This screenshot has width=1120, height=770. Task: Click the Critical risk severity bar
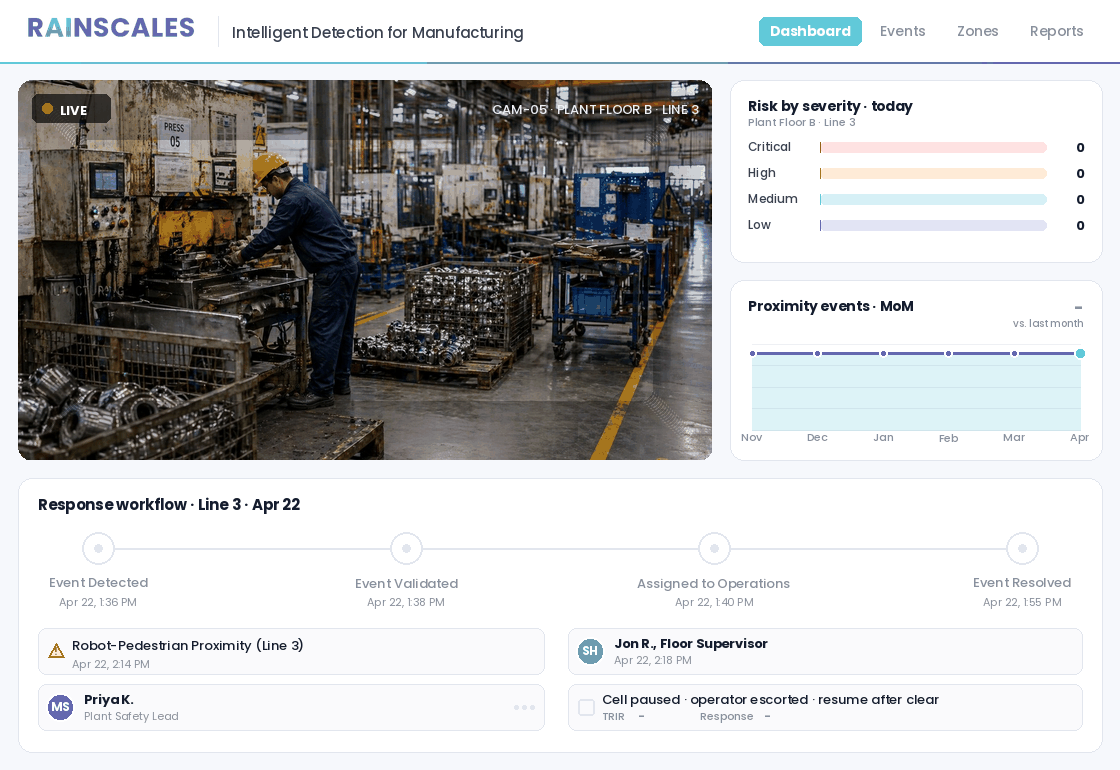point(932,147)
